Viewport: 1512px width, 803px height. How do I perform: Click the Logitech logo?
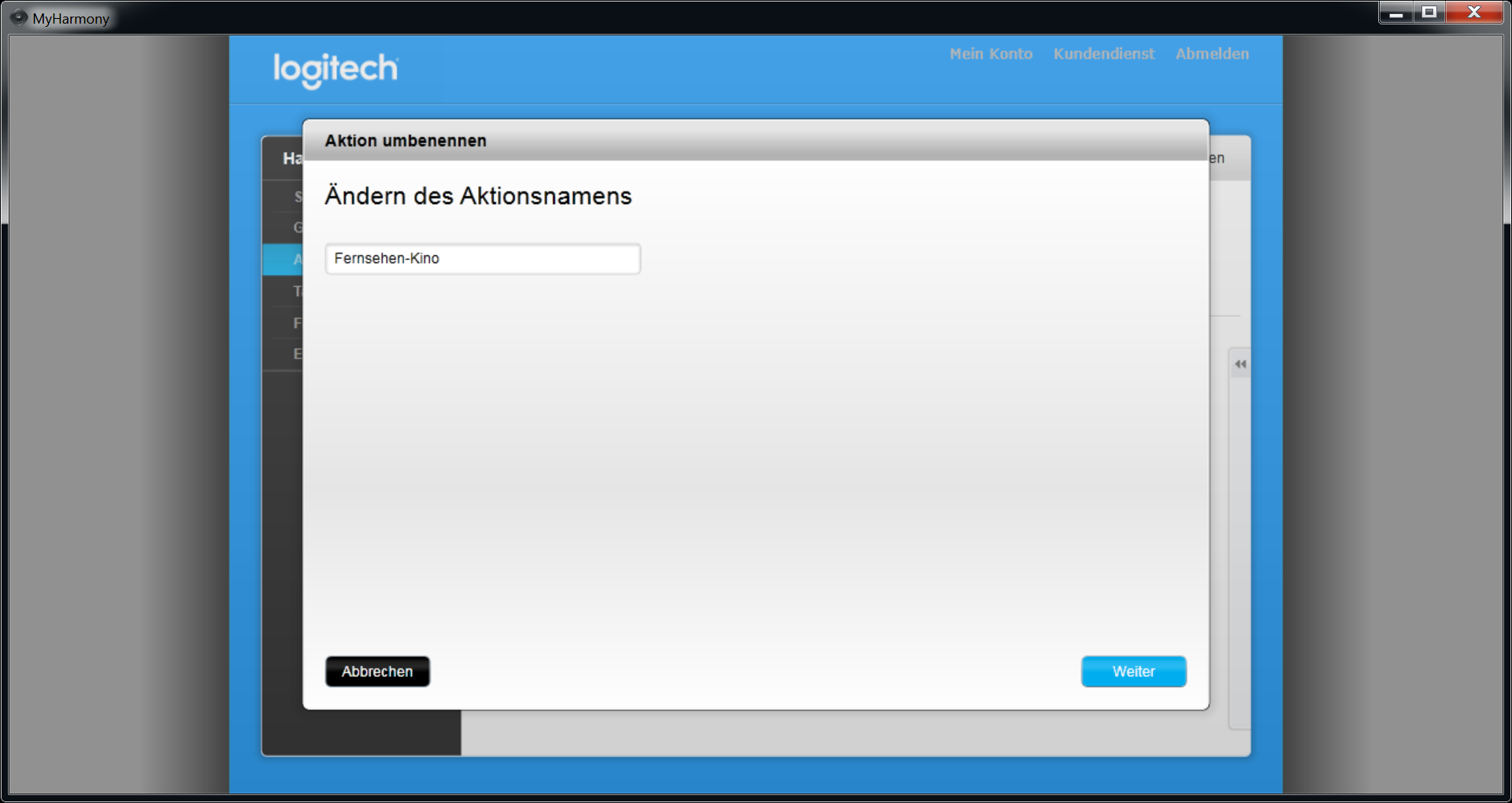click(x=335, y=69)
